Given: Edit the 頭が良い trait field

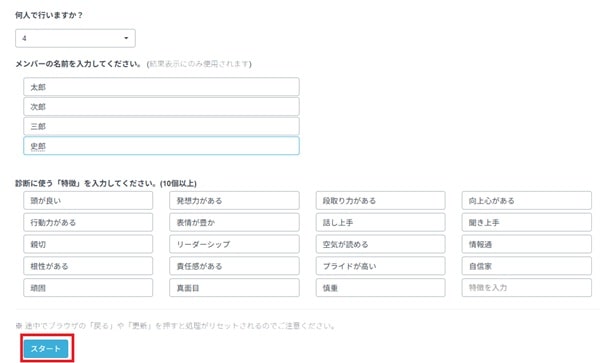Looking at the screenshot, I should tap(88, 200).
